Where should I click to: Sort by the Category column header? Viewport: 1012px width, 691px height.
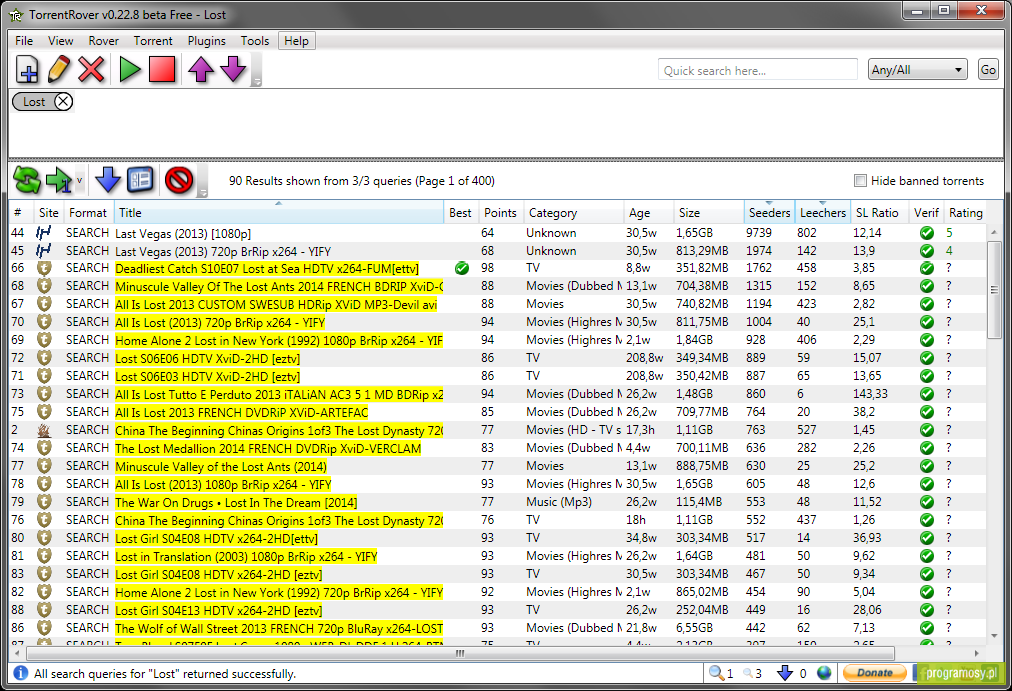pyautogui.click(x=574, y=212)
